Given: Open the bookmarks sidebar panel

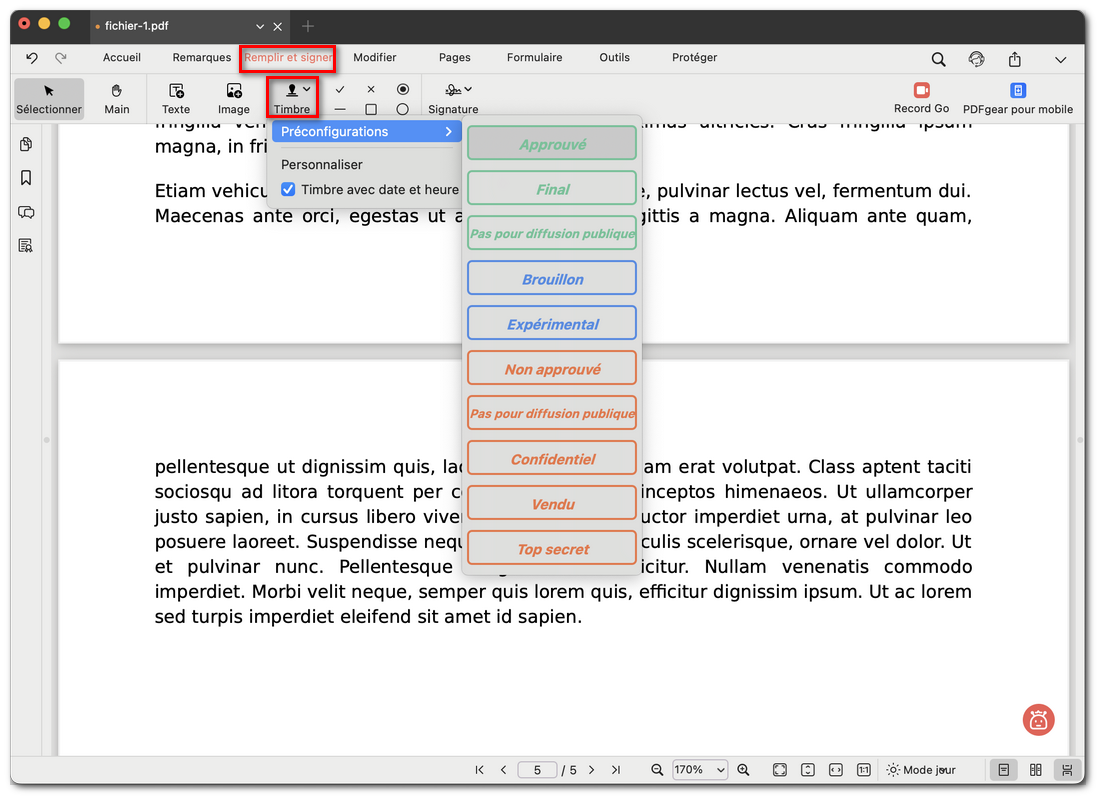Looking at the screenshot, I should tap(26, 178).
